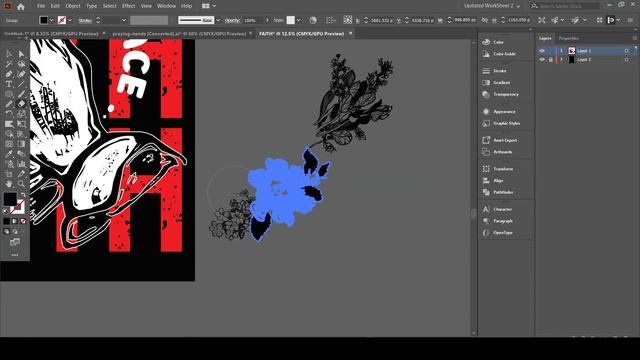
Task: Open the stroke weight dropdown
Action: 124,20
